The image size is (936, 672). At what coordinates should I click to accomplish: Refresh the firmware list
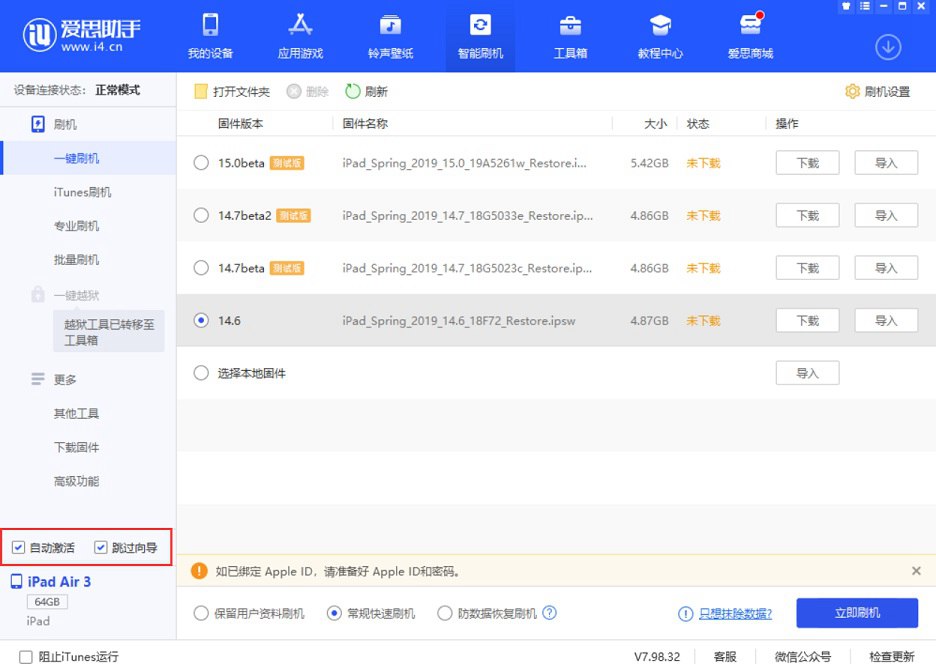pos(368,91)
